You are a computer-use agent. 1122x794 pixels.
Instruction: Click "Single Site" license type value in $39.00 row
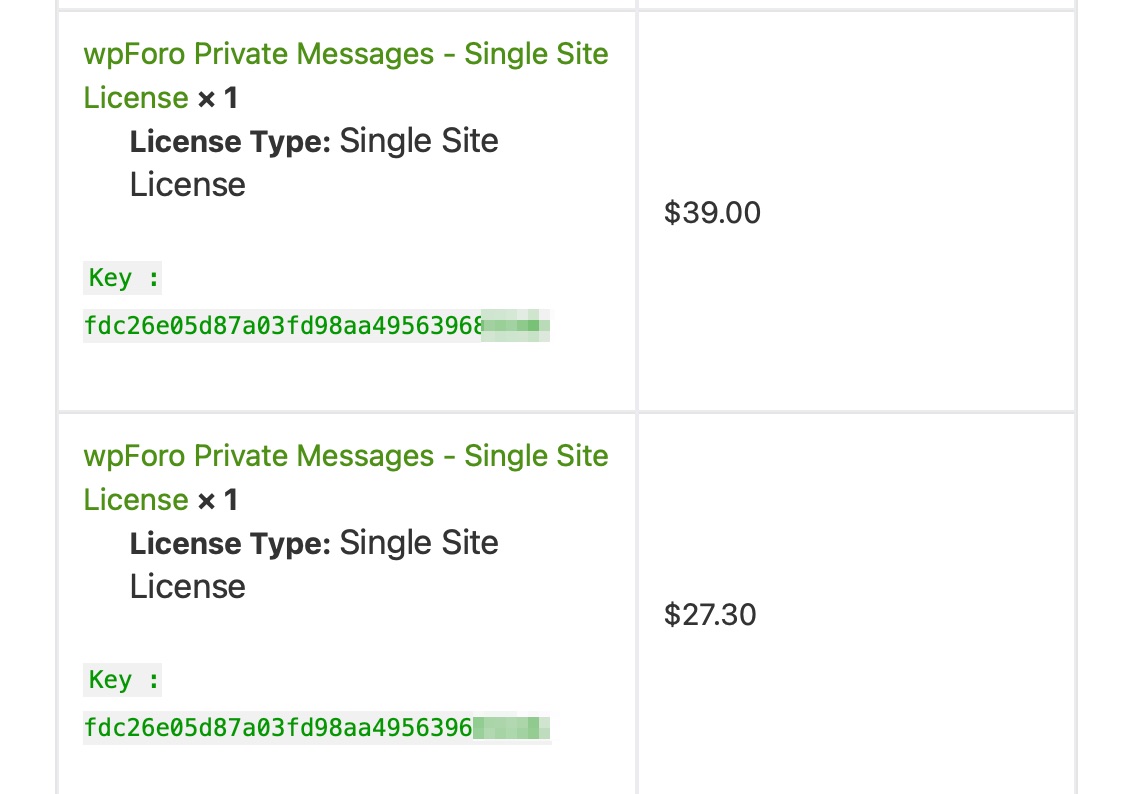click(419, 141)
